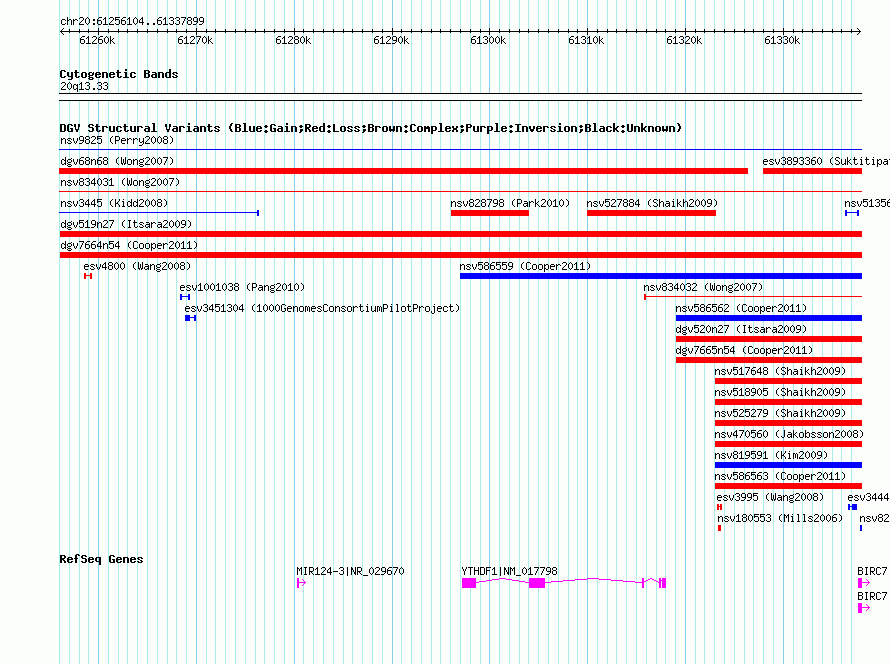Click the nsv470560 (Jakobsson2008) label
Screen dimensions: 890x664
[x=789, y=434]
